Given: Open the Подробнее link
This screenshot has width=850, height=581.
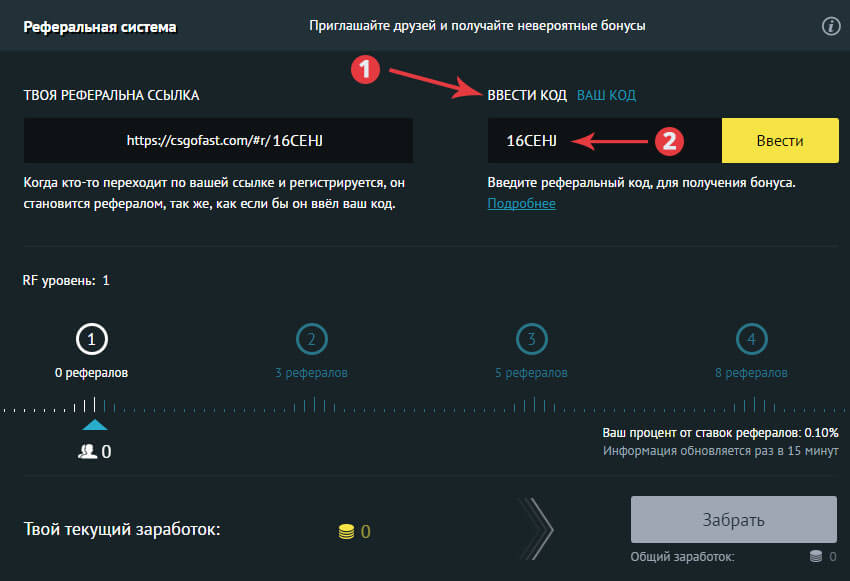Looking at the screenshot, I should click(521, 204).
